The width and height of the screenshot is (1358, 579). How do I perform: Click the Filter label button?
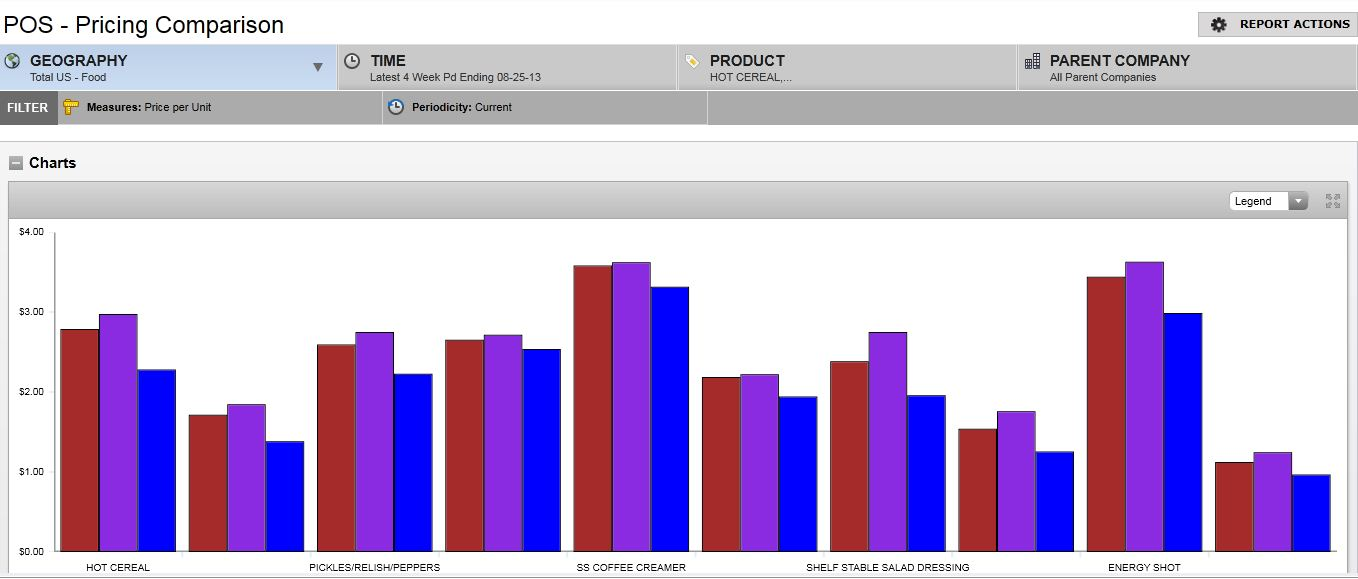tap(28, 107)
